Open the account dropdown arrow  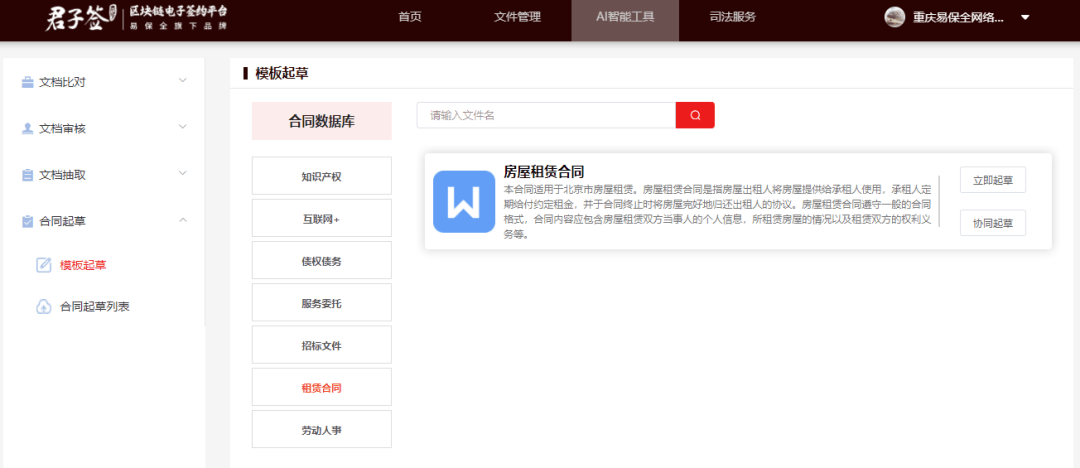coord(1025,18)
